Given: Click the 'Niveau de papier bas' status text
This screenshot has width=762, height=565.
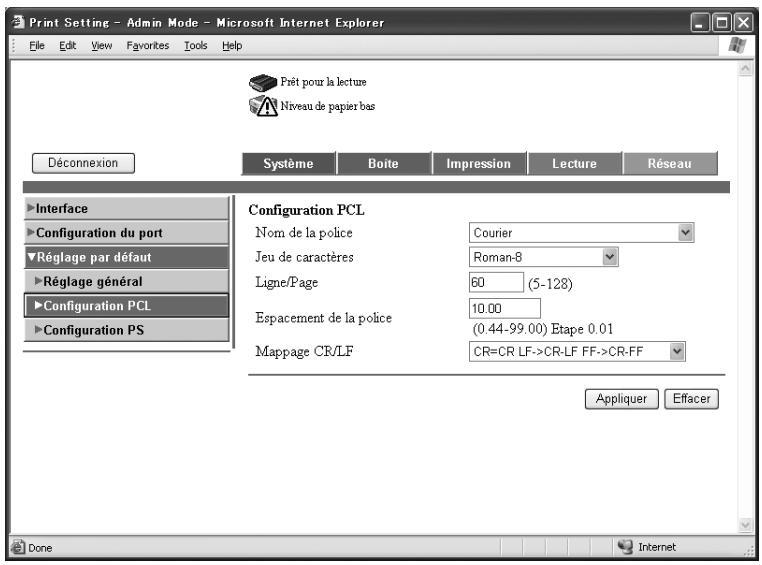Looking at the screenshot, I should click(x=328, y=106).
